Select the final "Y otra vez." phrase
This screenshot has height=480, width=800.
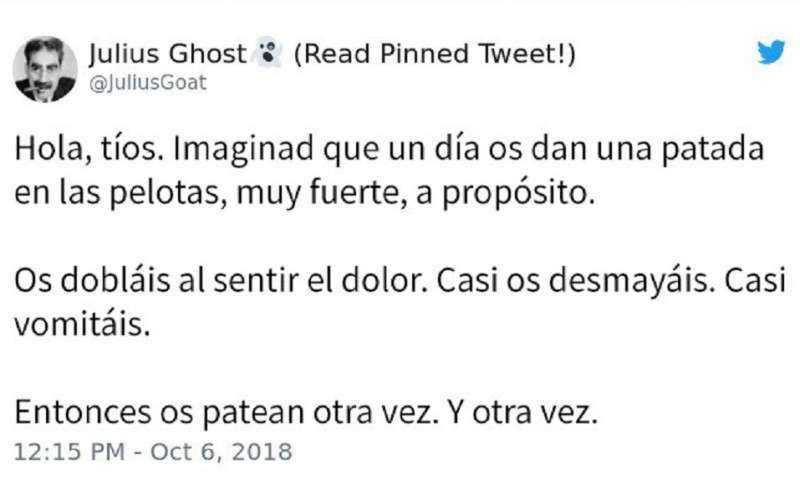click(522, 412)
